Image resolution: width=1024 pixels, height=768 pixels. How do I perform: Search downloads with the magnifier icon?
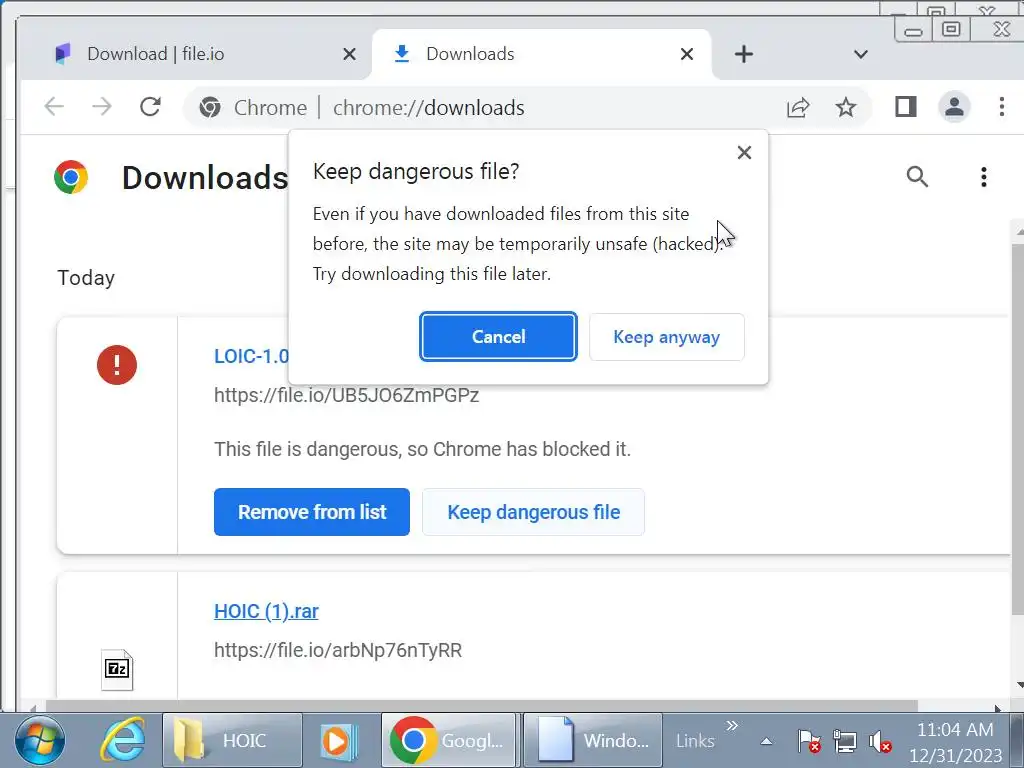pyautogui.click(x=917, y=176)
